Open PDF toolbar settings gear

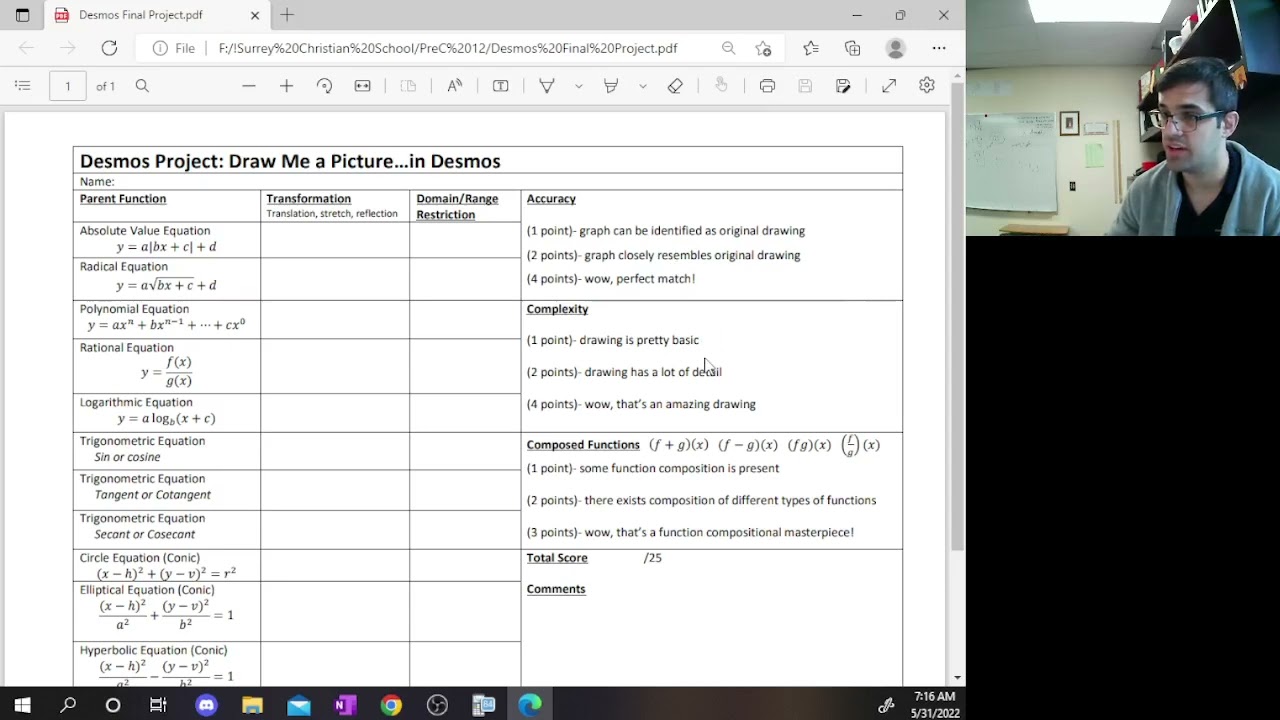coord(927,86)
